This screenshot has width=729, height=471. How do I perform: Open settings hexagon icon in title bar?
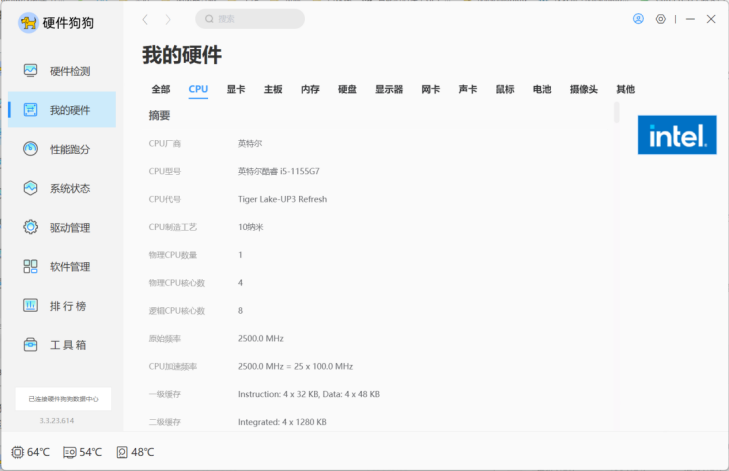pos(661,19)
